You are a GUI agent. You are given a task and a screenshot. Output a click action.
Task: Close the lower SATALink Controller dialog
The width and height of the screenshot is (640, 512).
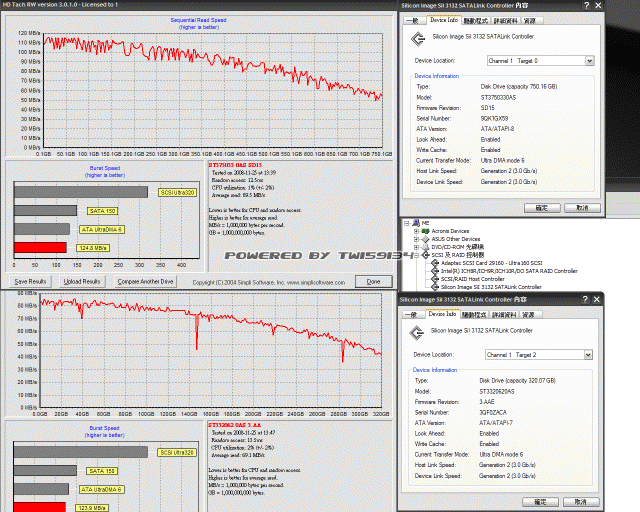coord(596,299)
